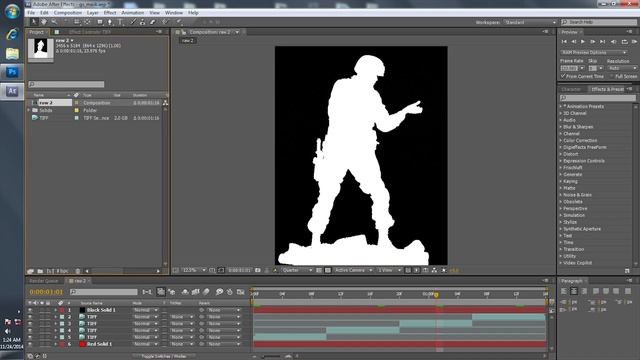Open the Composition menu
Image resolution: width=640 pixels, height=360 pixels.
(x=68, y=13)
